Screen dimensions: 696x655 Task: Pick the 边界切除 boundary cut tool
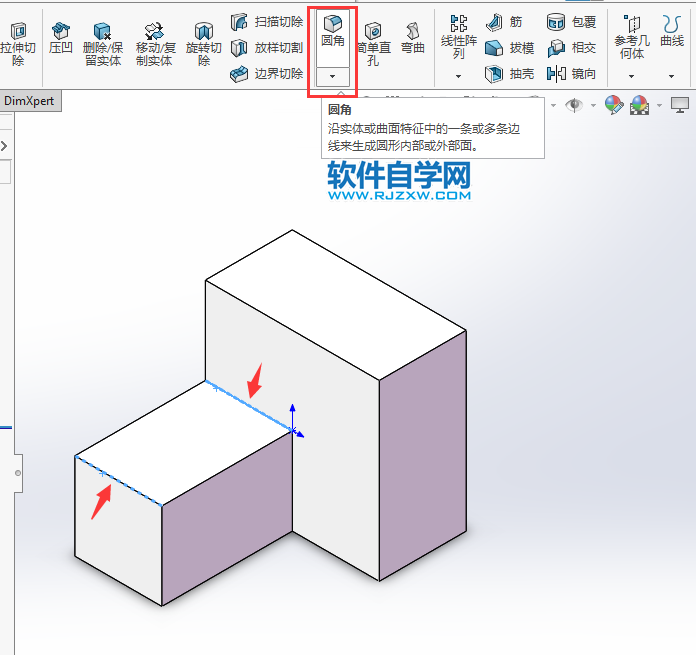pyautogui.click(x=267, y=73)
